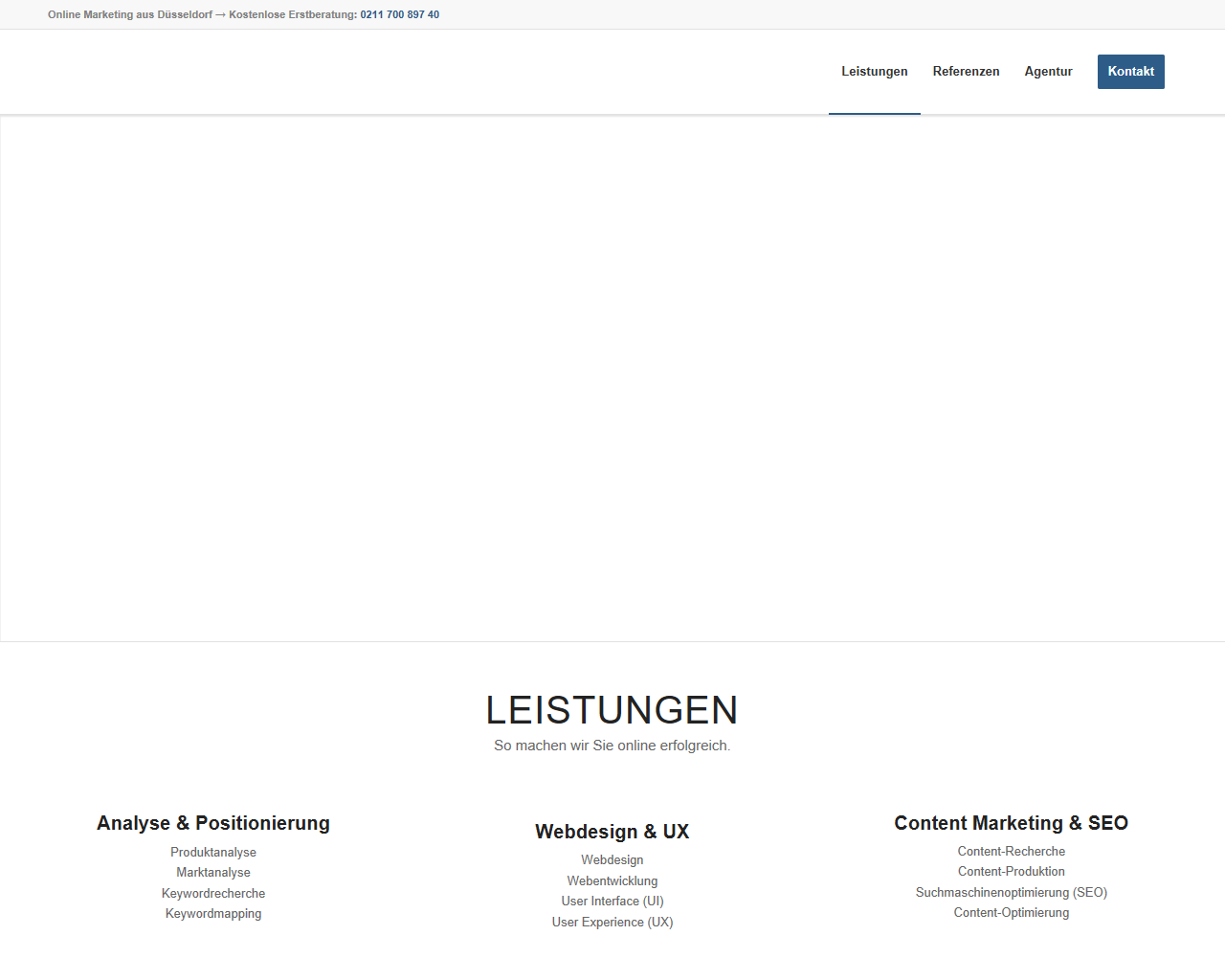The width and height of the screenshot is (1225, 980).
Task: Open the Agentur navigation item
Action: [x=1048, y=72]
